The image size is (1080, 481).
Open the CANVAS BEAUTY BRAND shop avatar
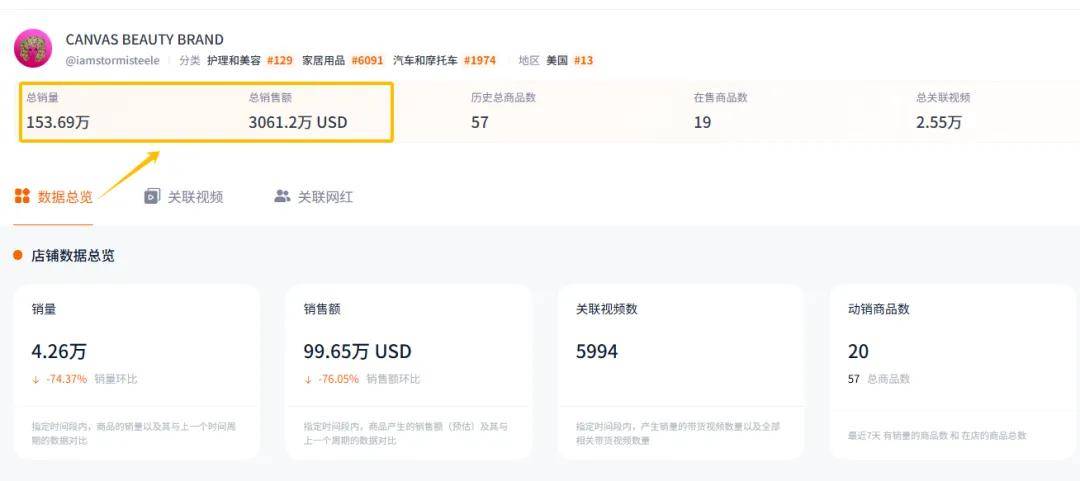click(33, 48)
